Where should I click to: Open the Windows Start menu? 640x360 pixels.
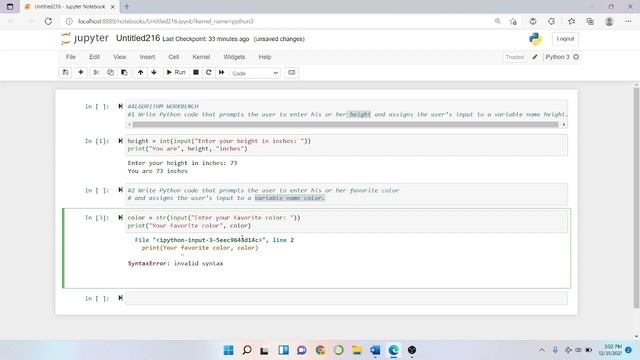(229, 350)
